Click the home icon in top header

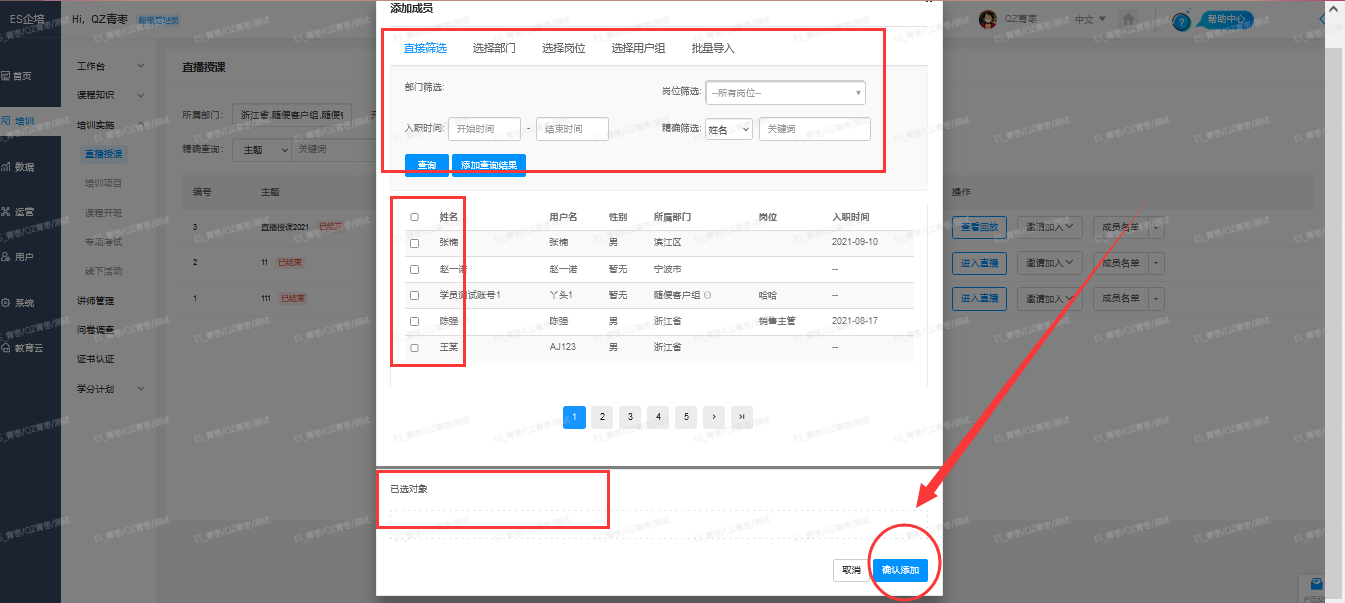tap(1129, 19)
